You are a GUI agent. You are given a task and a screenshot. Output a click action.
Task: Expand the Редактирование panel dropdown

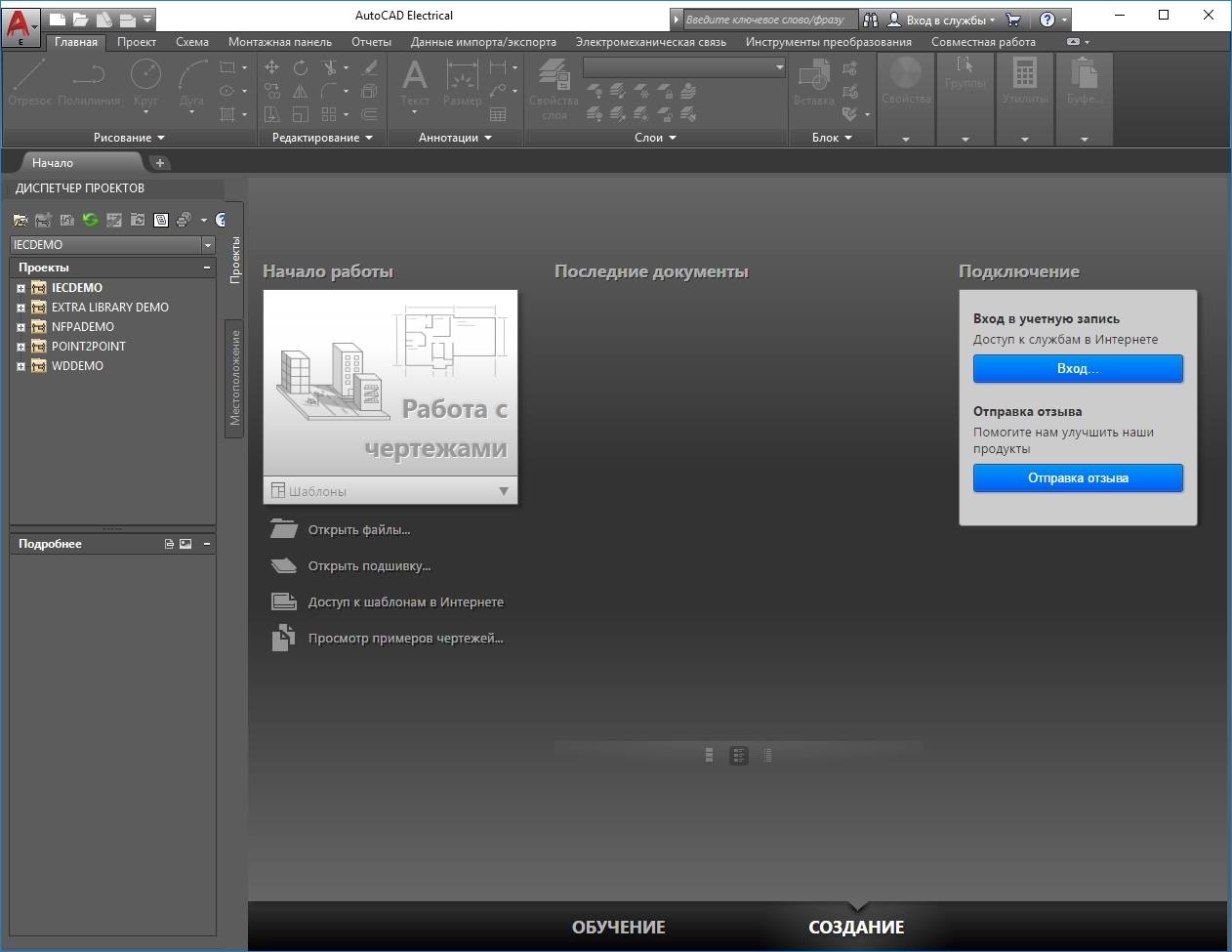click(322, 138)
